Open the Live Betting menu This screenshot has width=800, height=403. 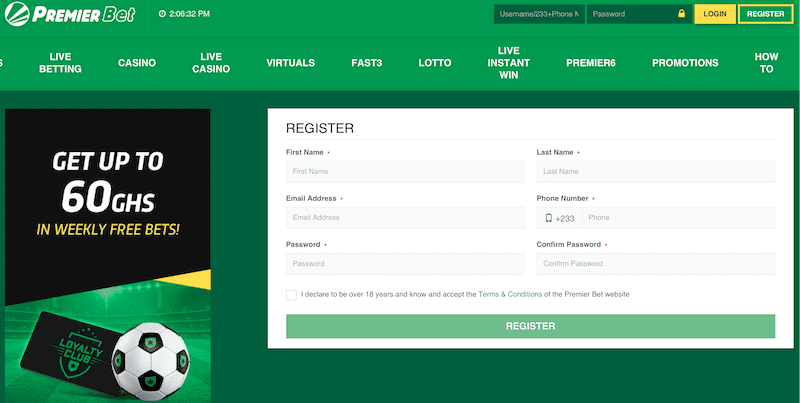coord(60,63)
